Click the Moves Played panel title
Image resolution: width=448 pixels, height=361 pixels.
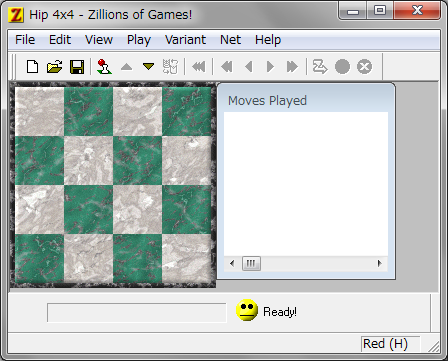point(267,101)
